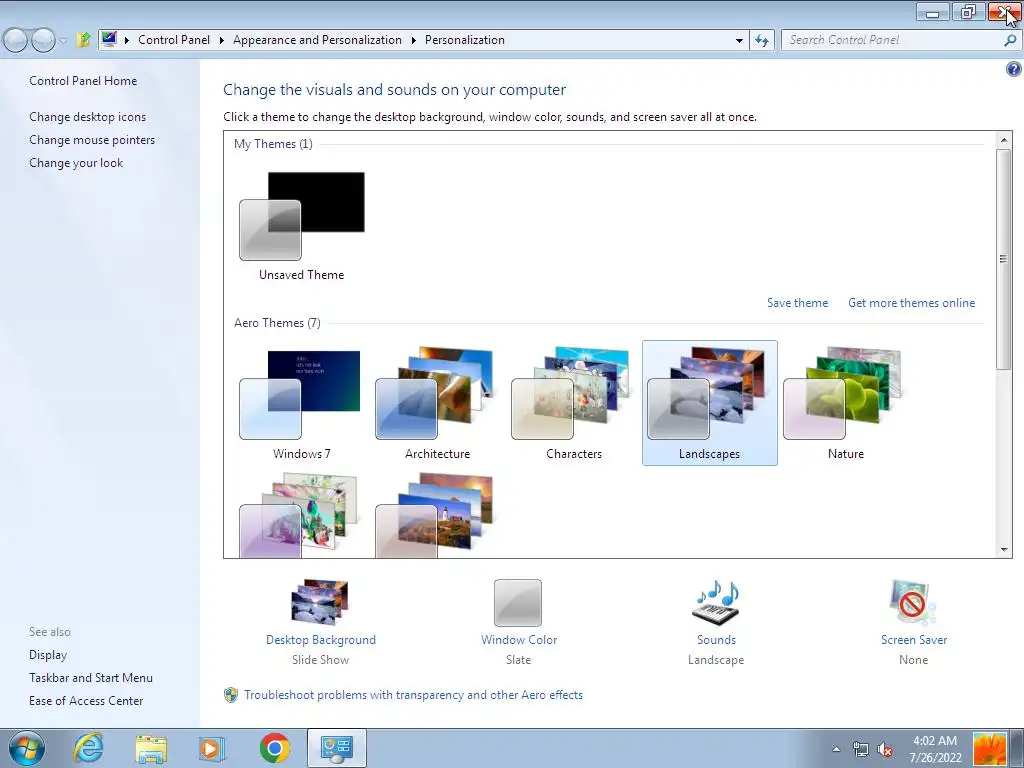Image resolution: width=1024 pixels, height=768 pixels.
Task: Click the theme list scroll up arrow
Action: [1004, 140]
